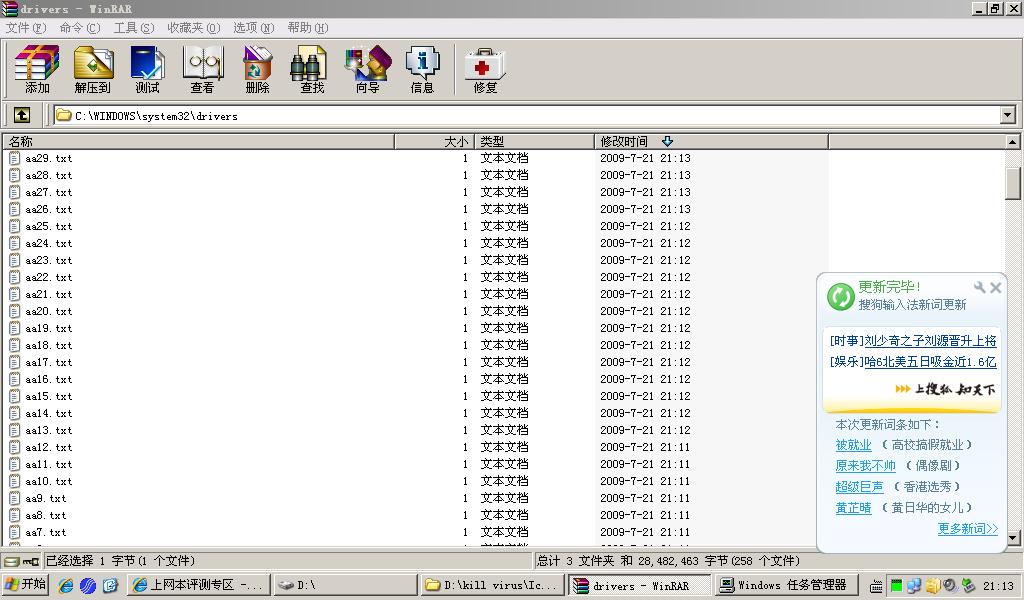Close the Sogou update popup
Screen dimensions: 1024x600
click(995, 287)
